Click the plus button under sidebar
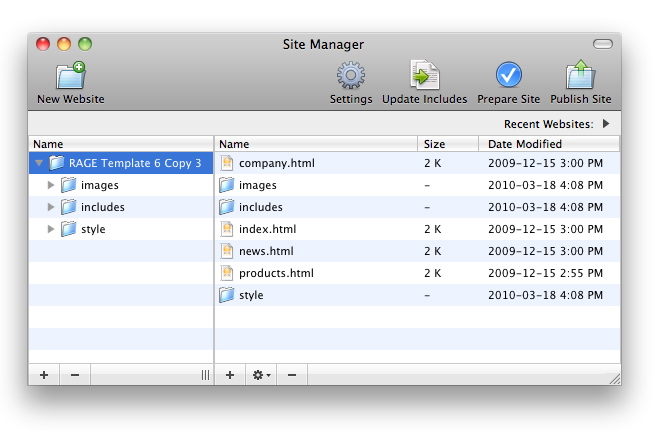 44,375
